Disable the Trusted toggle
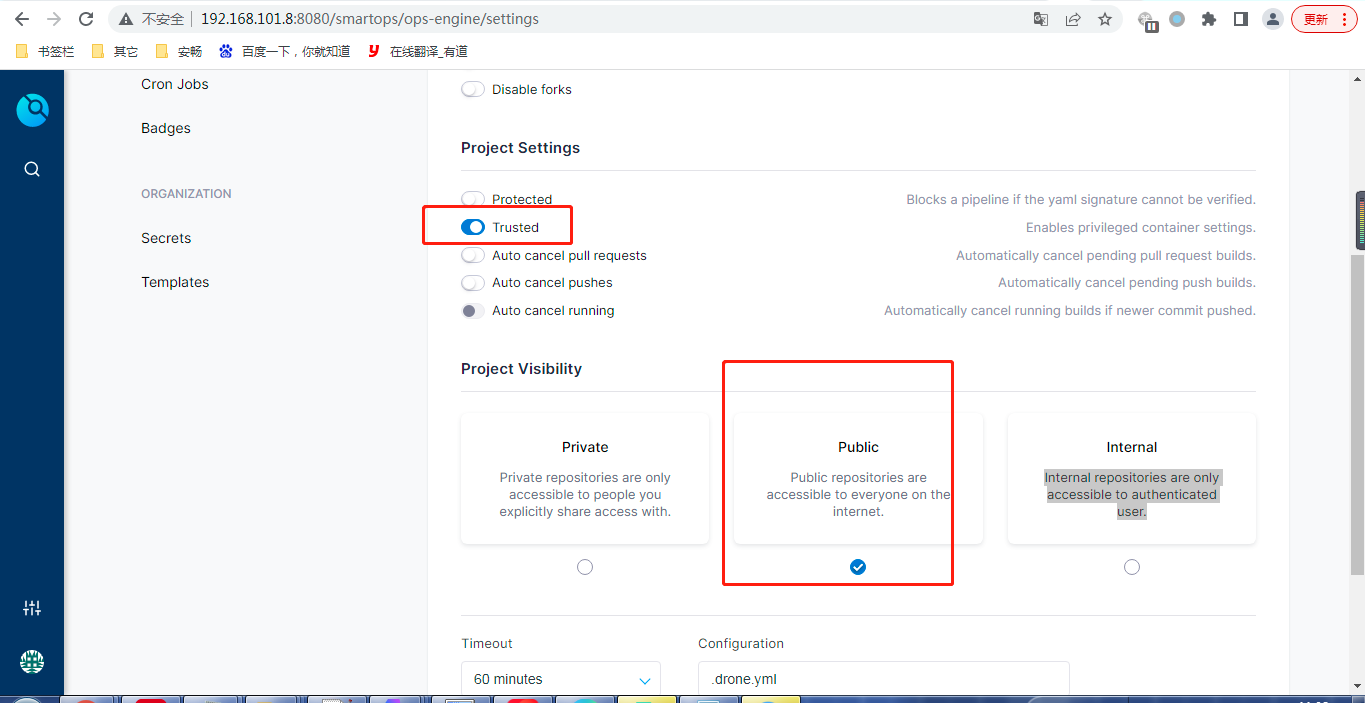This screenshot has width=1365, height=703. (x=471, y=227)
